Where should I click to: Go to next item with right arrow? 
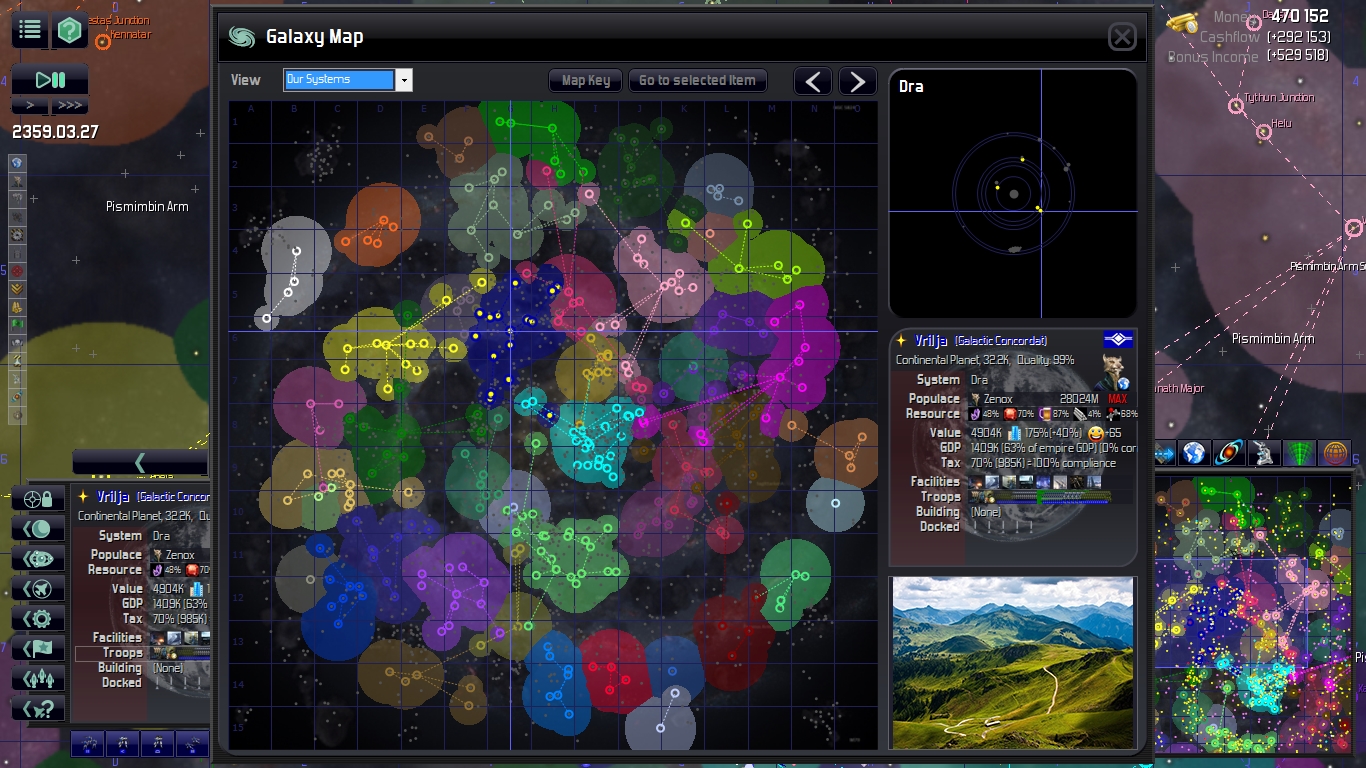pyautogui.click(x=857, y=81)
